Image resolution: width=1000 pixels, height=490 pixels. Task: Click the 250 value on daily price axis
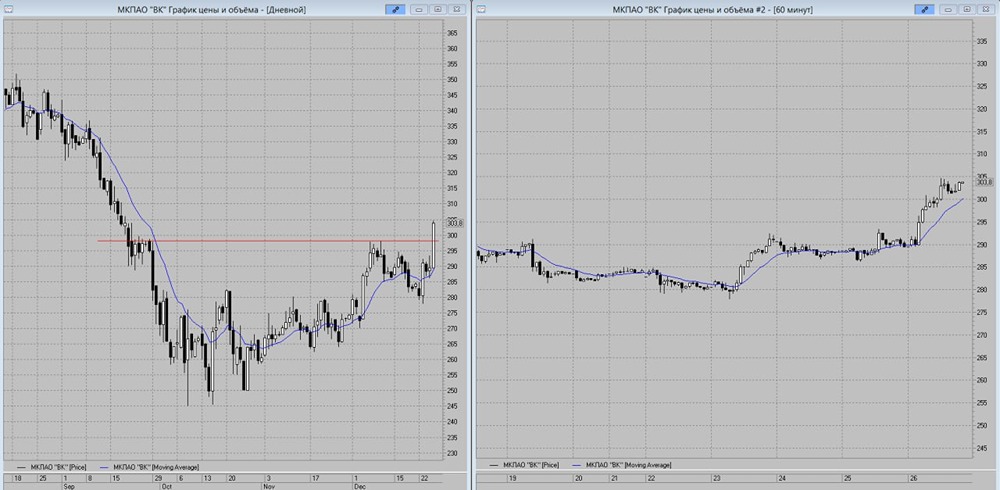pos(452,391)
